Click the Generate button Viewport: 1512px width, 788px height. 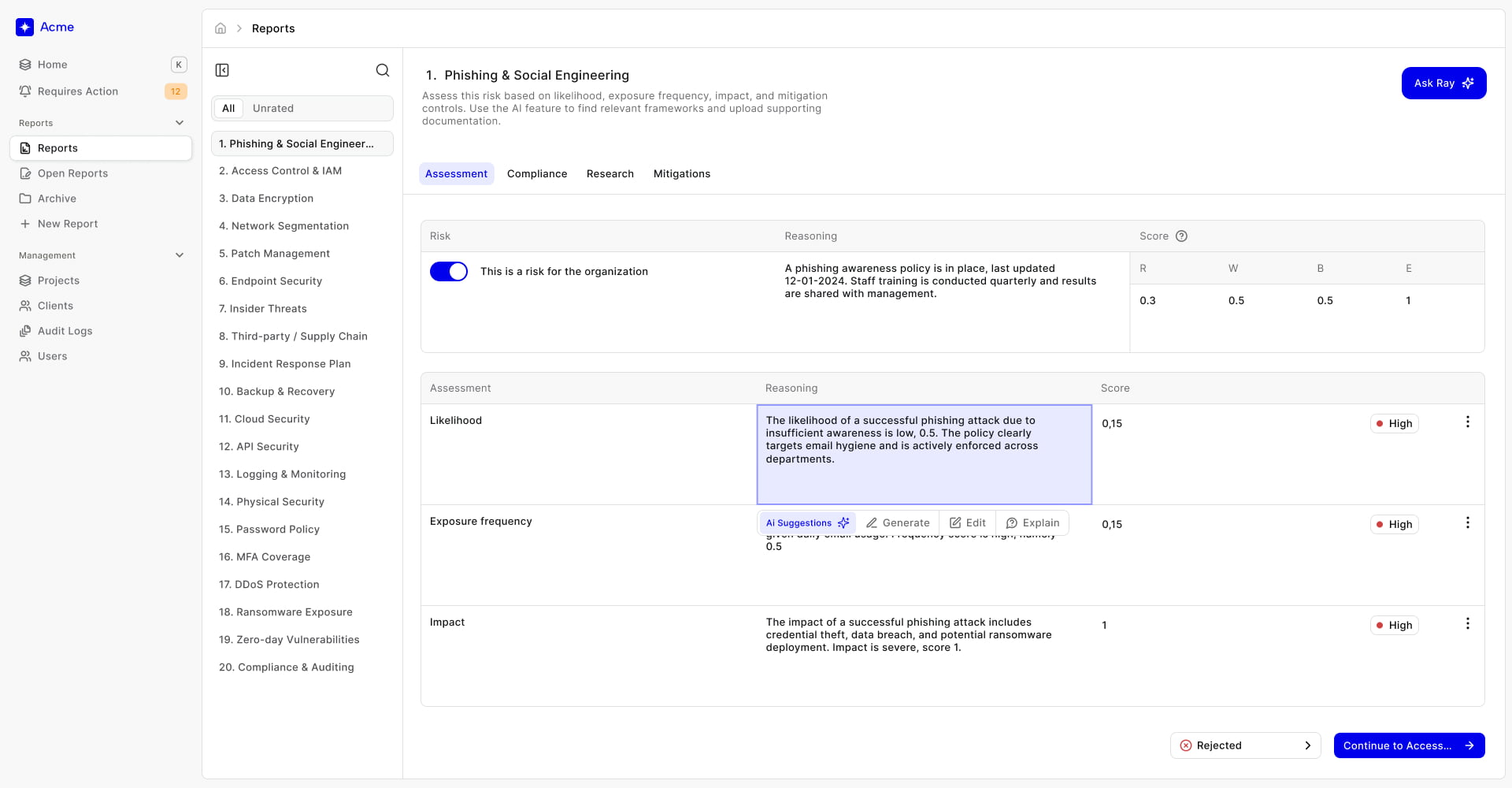[898, 523]
